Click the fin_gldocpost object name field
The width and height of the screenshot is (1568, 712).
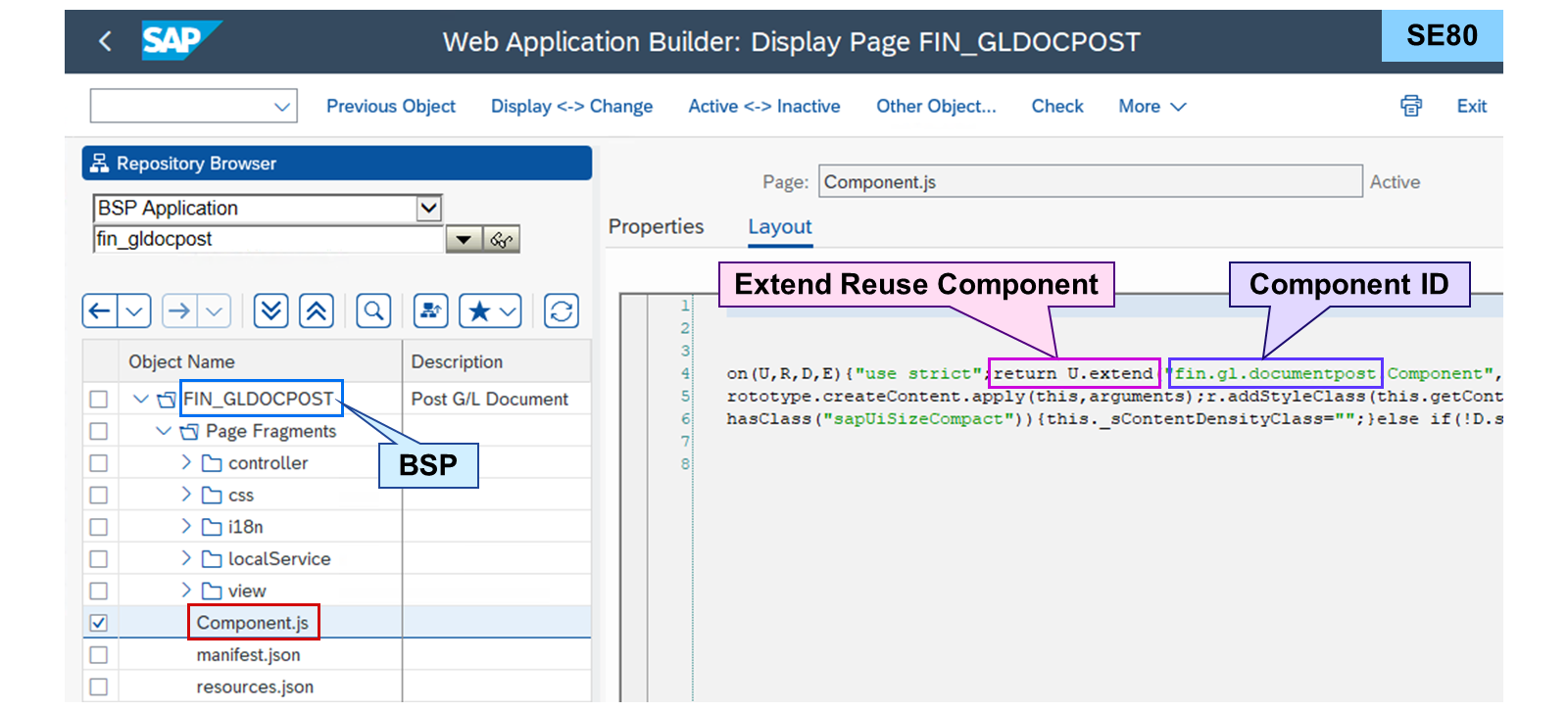269,239
